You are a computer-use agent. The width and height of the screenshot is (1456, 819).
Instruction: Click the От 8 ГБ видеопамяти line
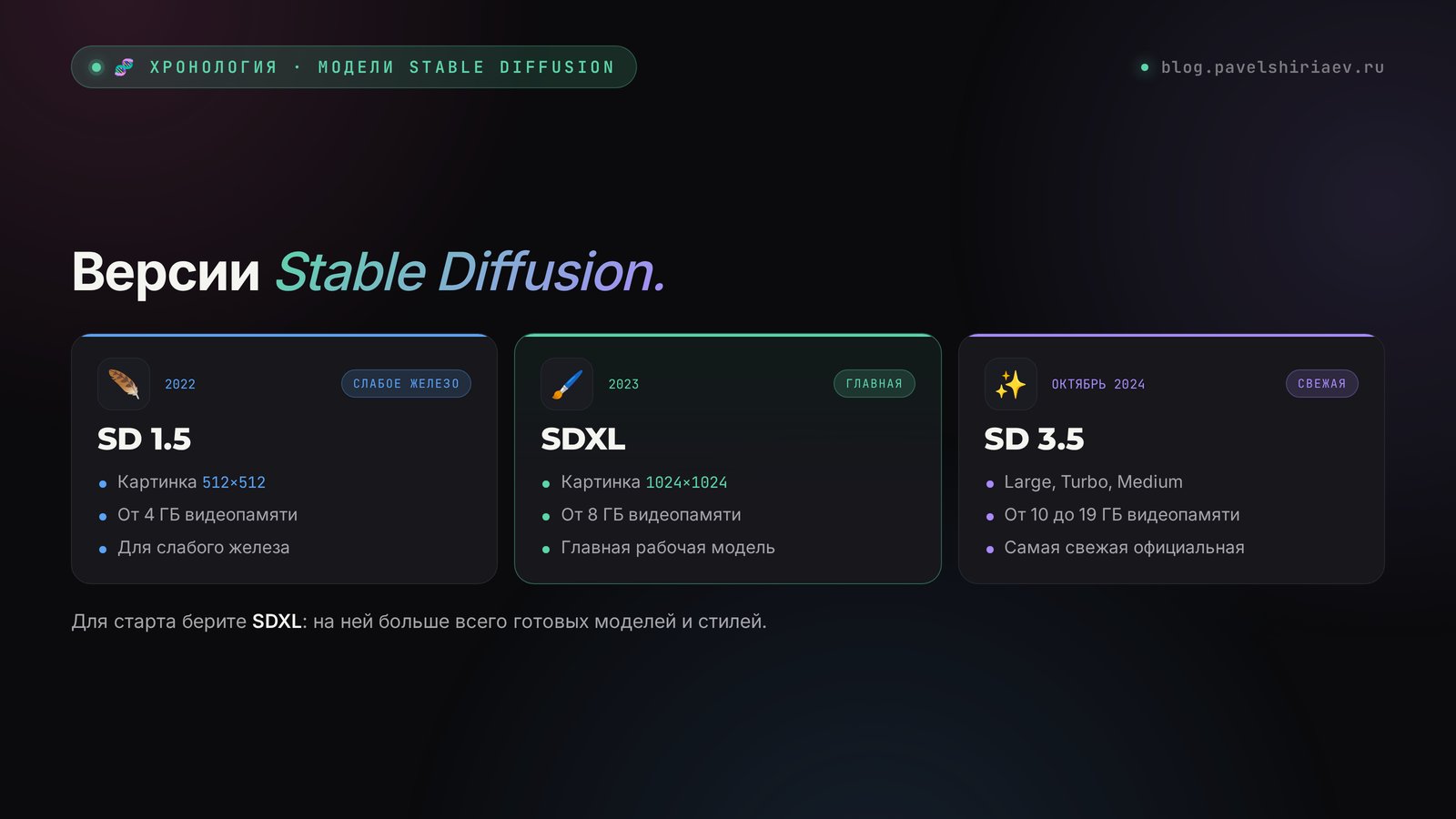[651, 515]
